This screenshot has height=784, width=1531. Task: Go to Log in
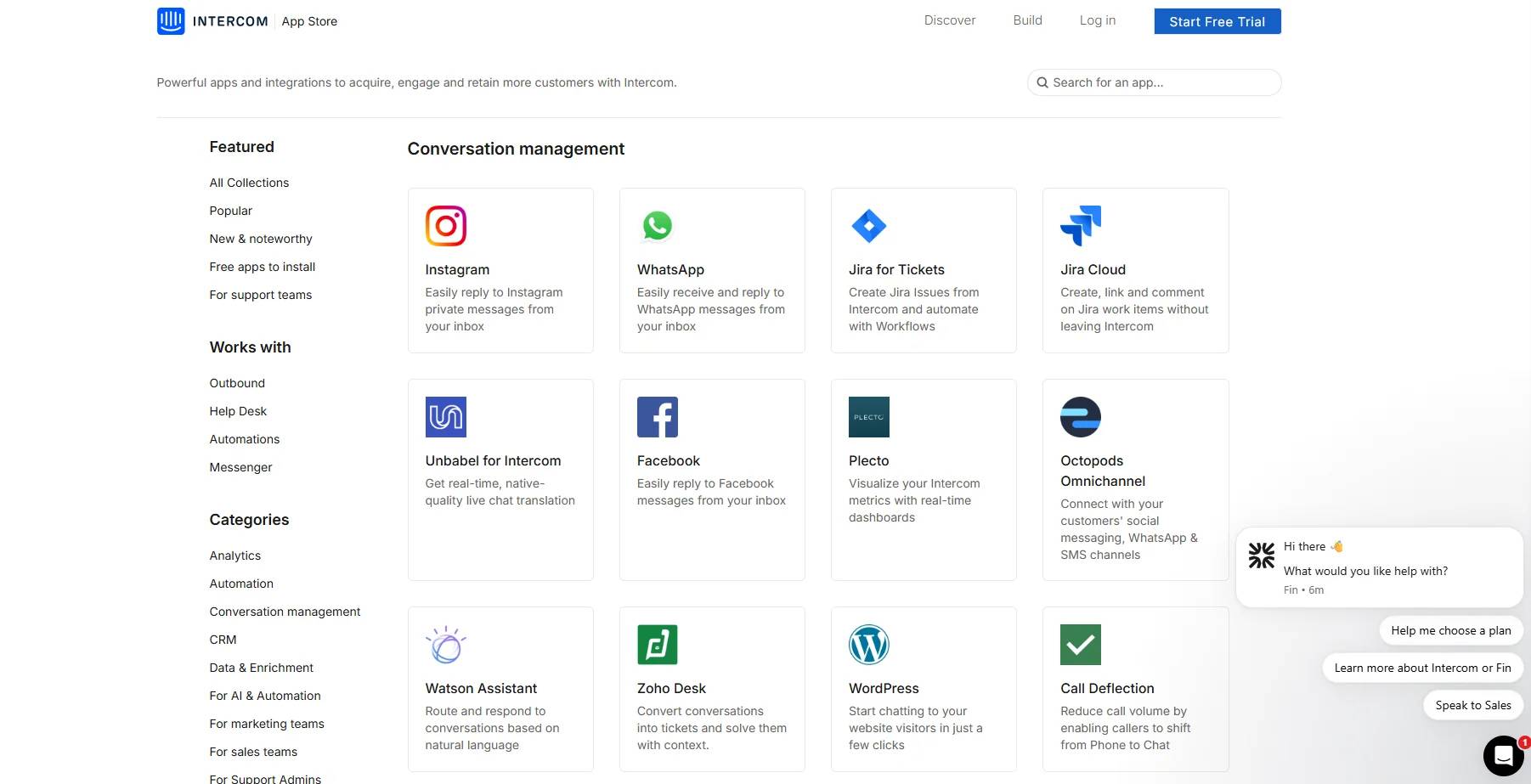point(1098,20)
